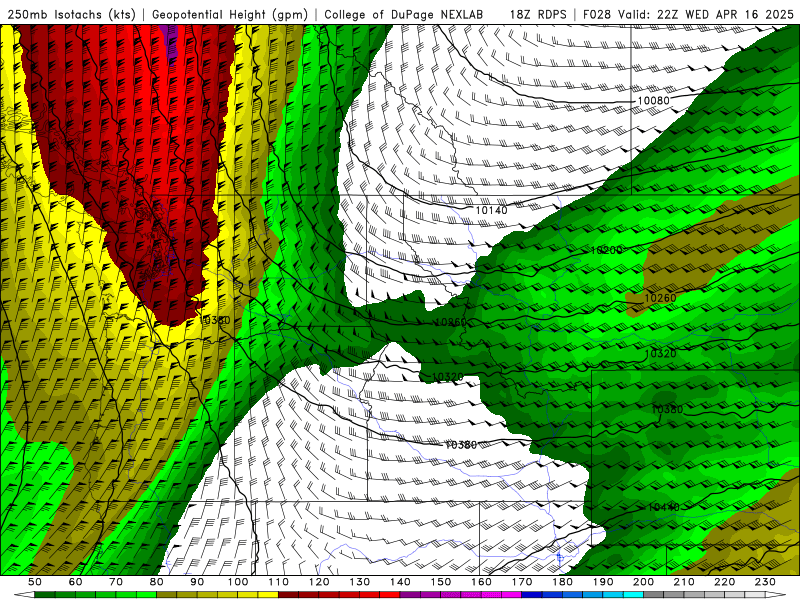Select the 90 value on the color scale
The image size is (800, 600).
[x=197, y=582]
